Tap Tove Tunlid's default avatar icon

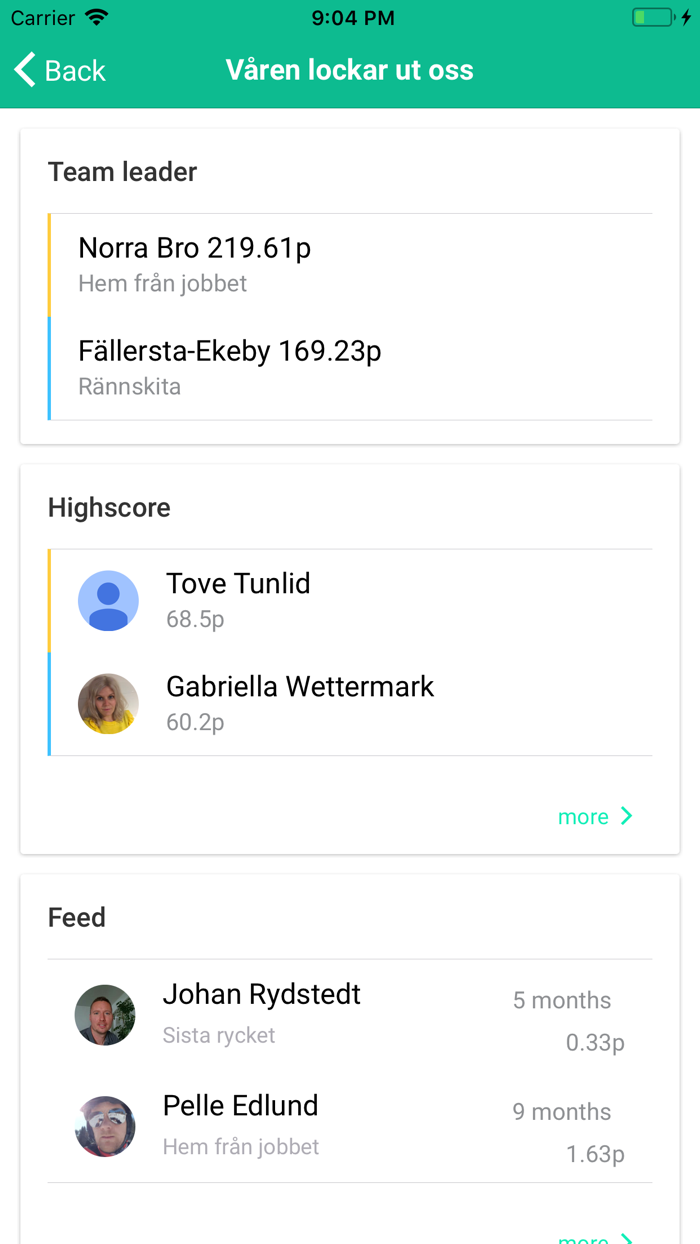click(x=108, y=601)
